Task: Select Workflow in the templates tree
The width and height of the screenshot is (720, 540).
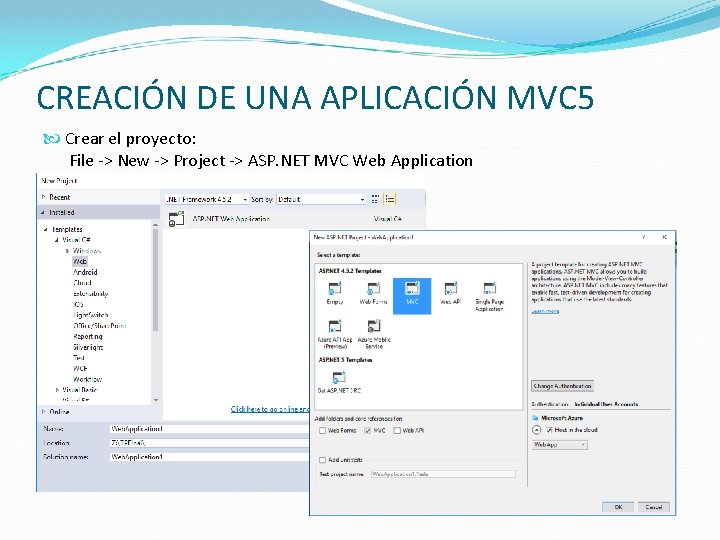Action: [x=87, y=379]
